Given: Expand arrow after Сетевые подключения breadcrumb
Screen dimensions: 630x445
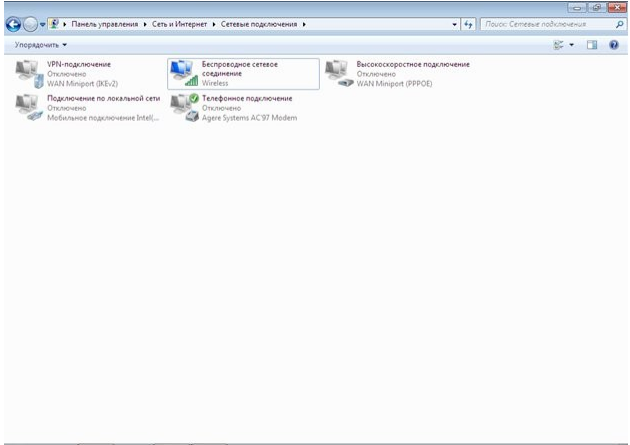Looking at the screenshot, I should 304,24.
